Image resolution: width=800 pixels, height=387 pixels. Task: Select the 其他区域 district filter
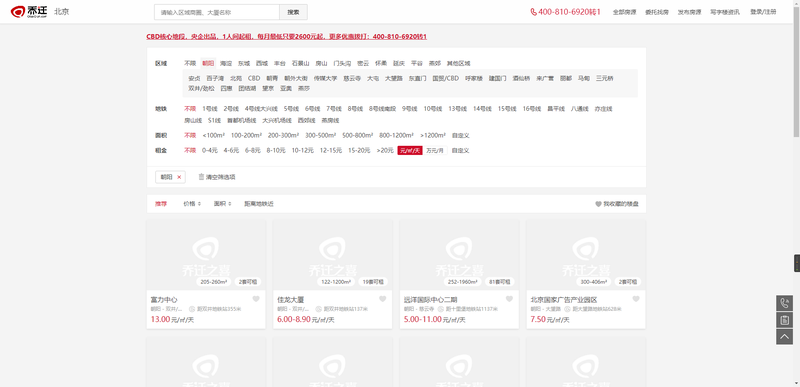tap(459, 63)
